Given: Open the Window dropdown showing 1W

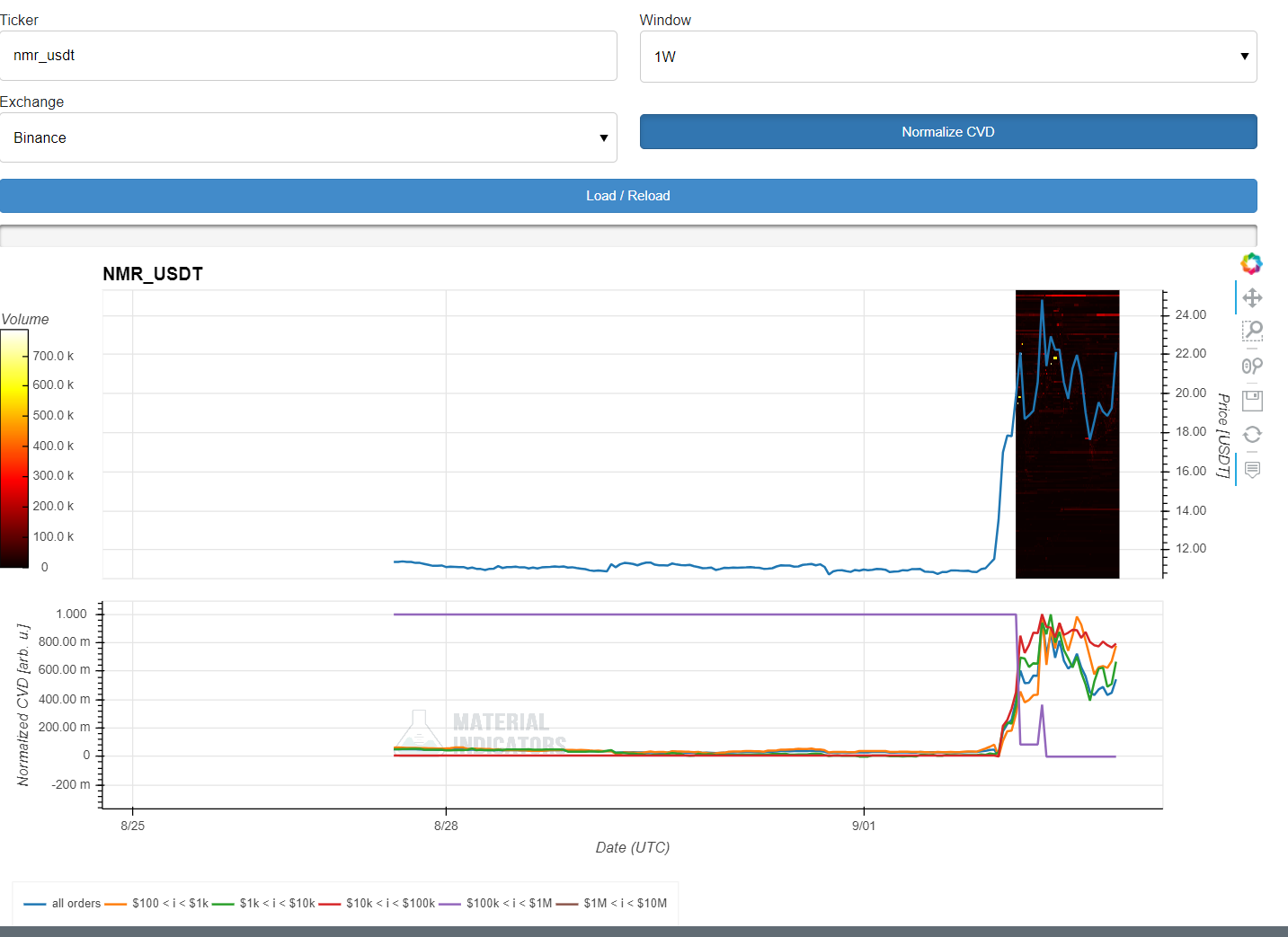Looking at the screenshot, I should pos(947,57).
